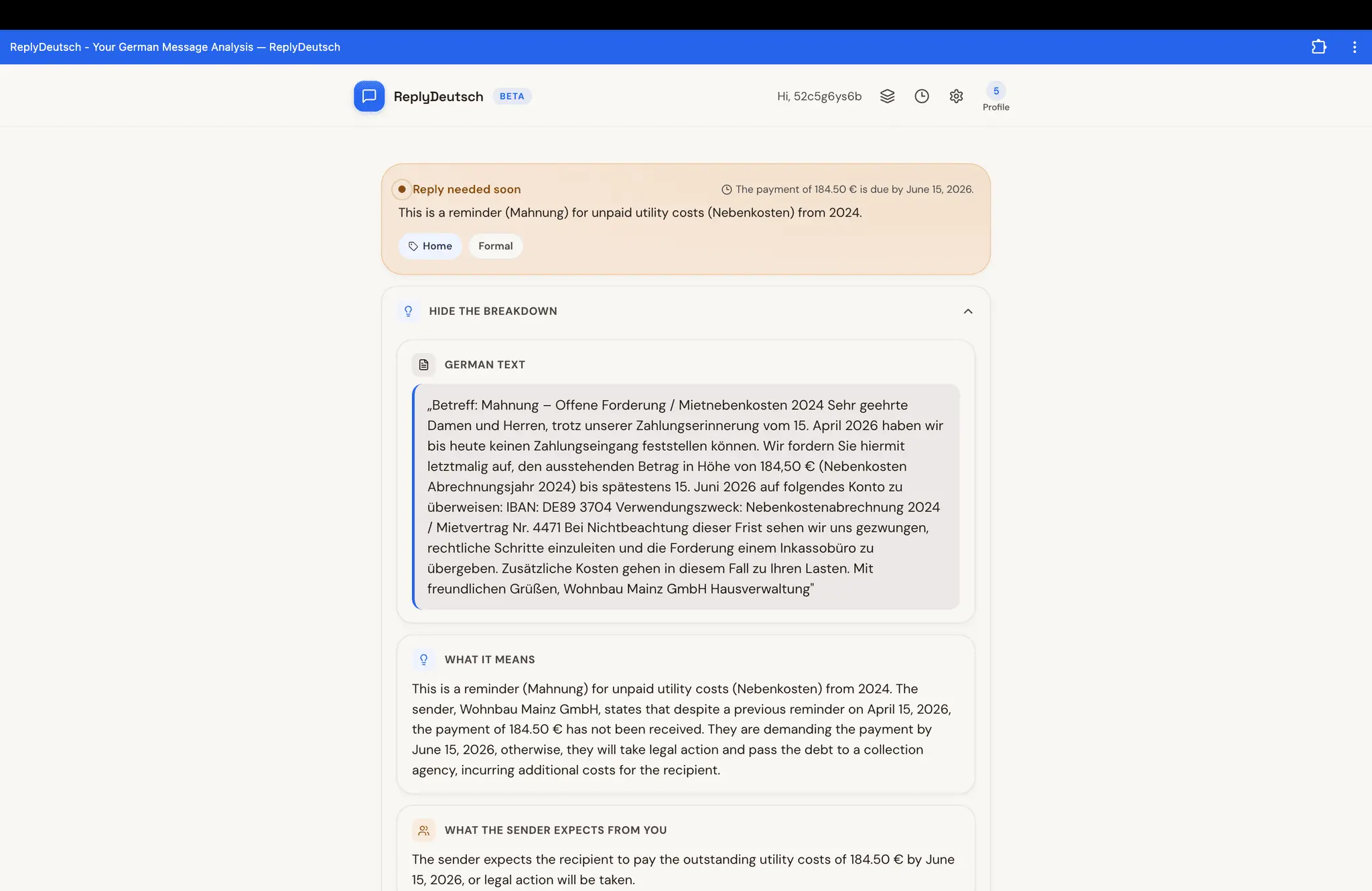Viewport: 1372px width, 891px height.
Task: Click the What It Means explanation paragraph
Action: pos(682,729)
